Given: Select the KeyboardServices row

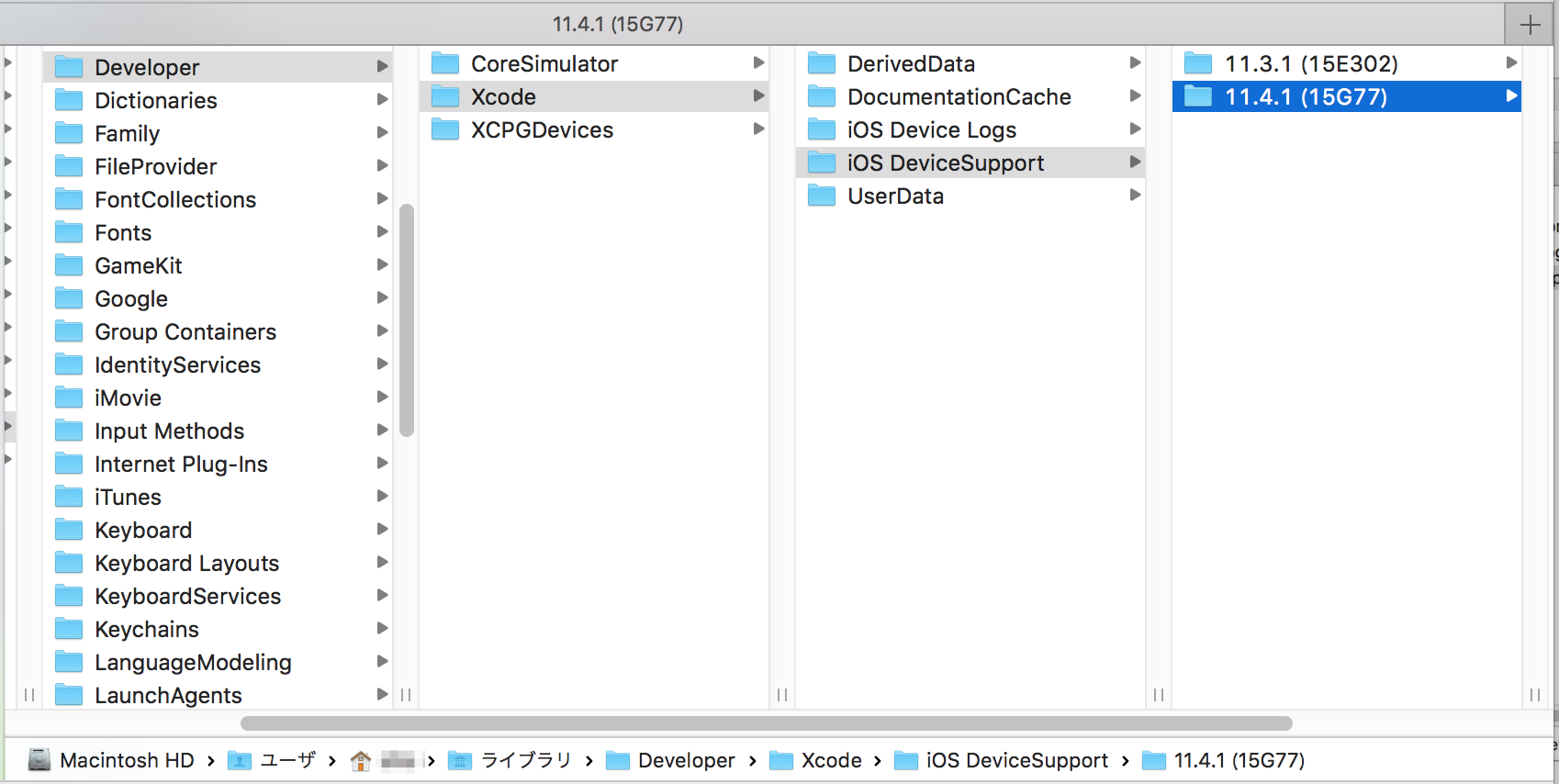Looking at the screenshot, I should point(218,596).
